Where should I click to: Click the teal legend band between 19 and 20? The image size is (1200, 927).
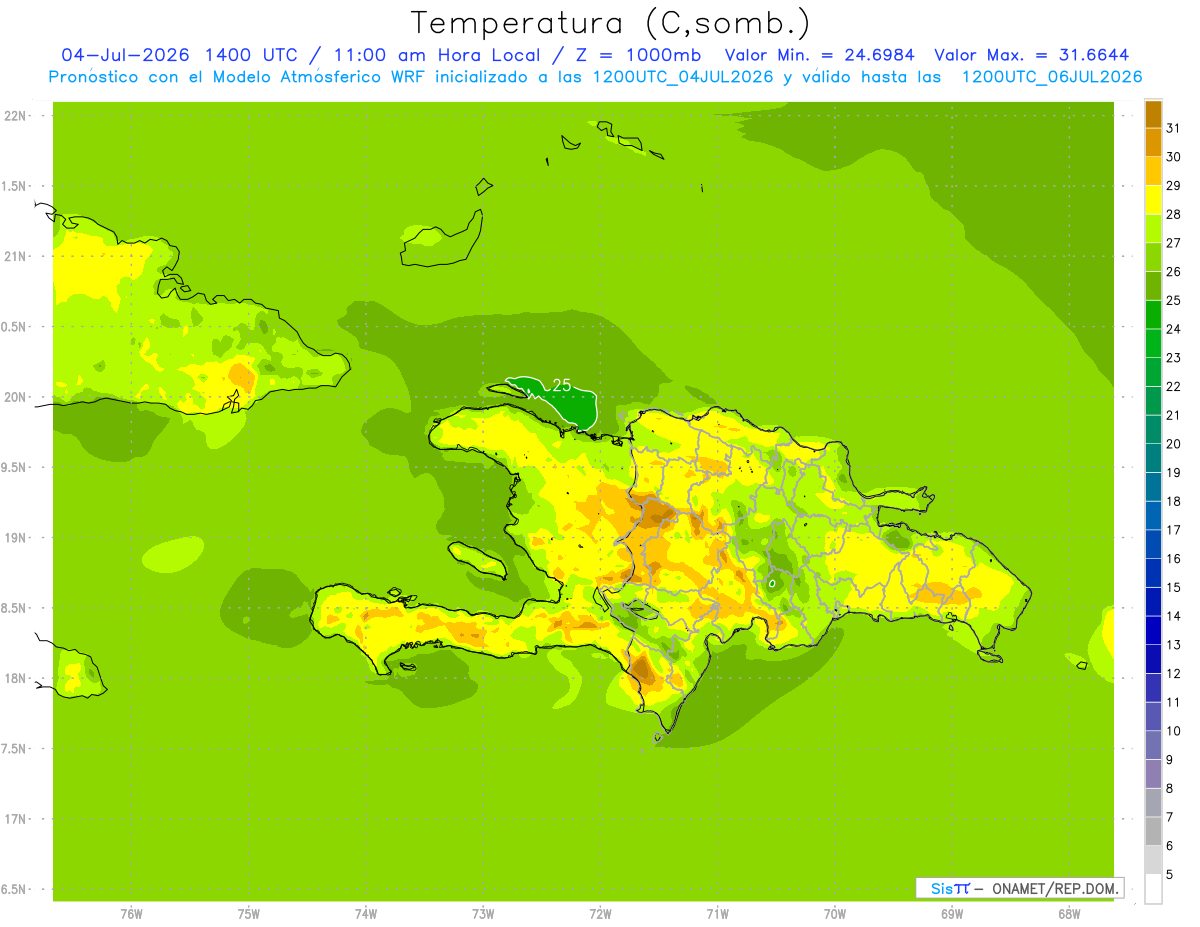(1153, 459)
